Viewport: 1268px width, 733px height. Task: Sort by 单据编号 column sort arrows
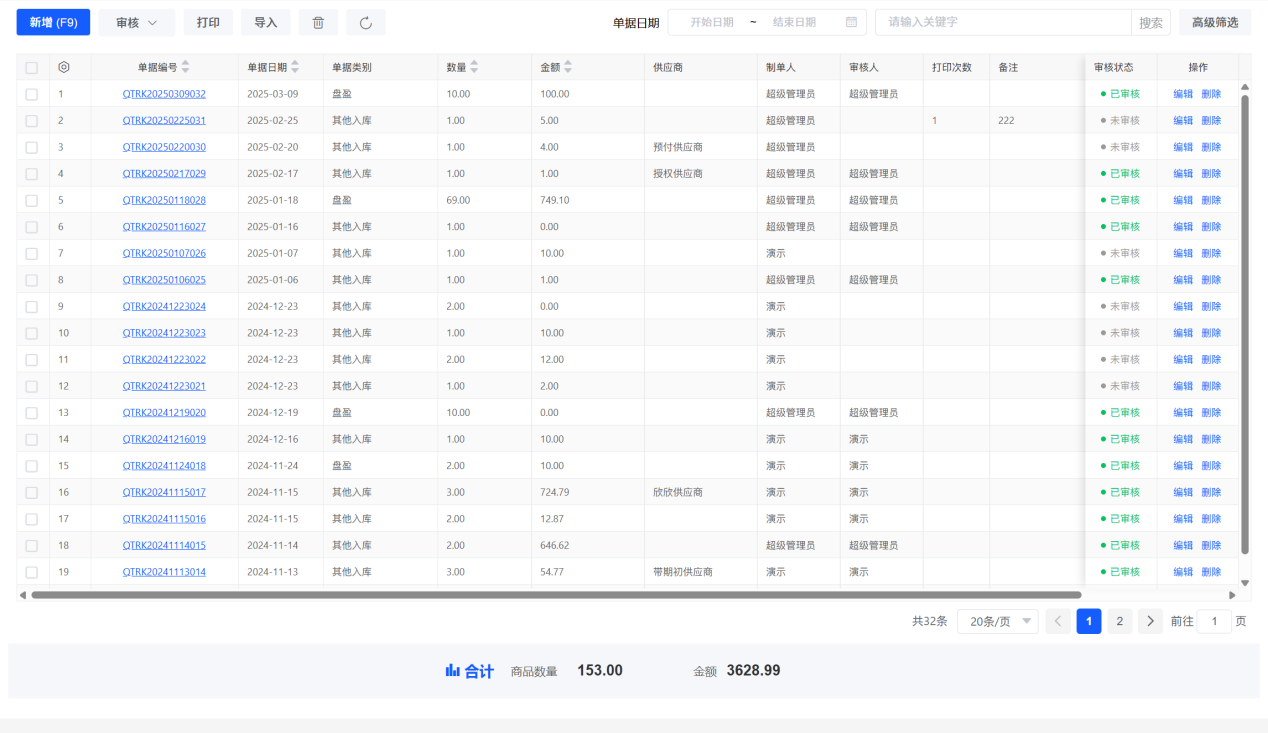[185, 67]
